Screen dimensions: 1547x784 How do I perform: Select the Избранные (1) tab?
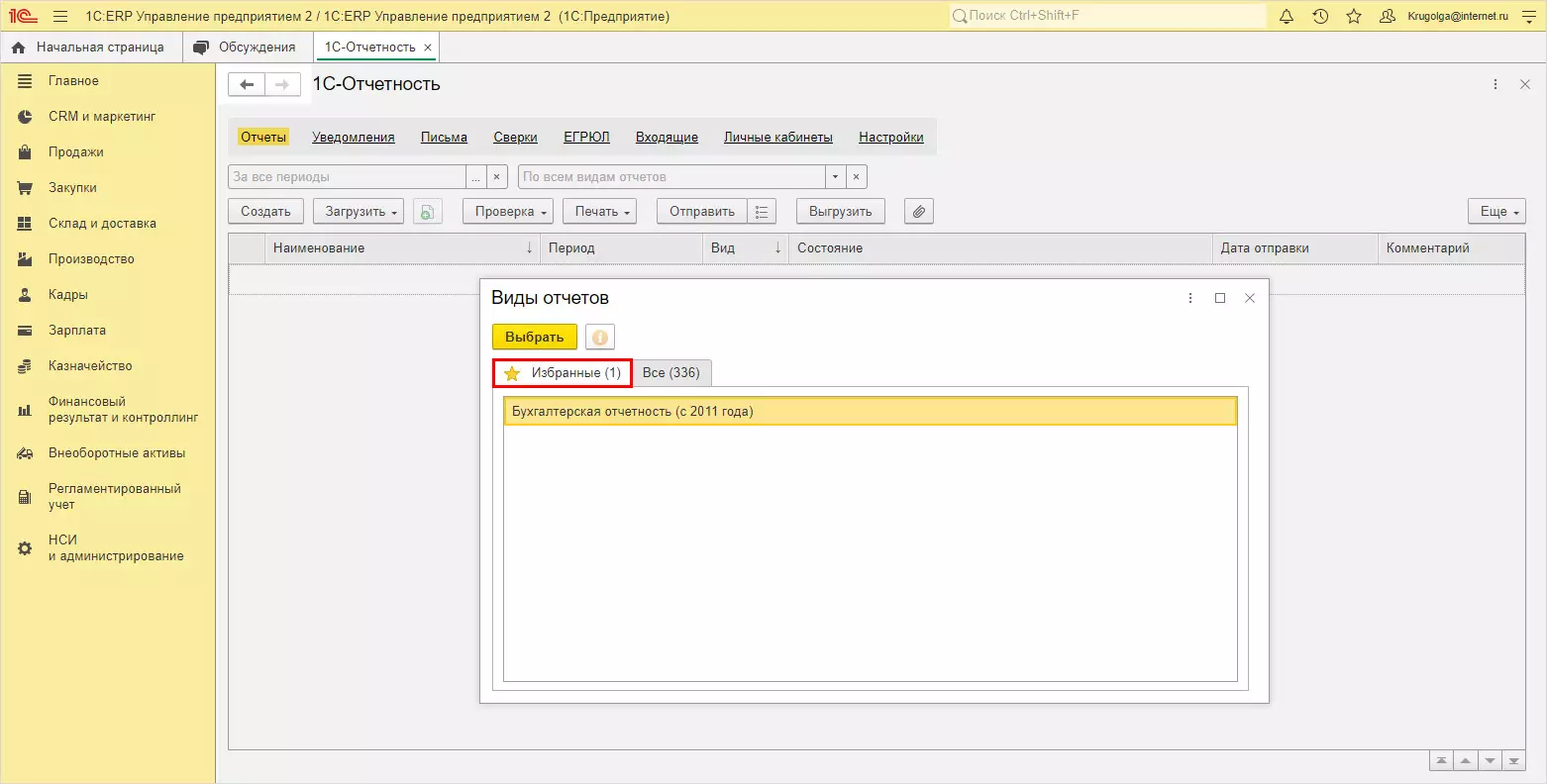563,373
